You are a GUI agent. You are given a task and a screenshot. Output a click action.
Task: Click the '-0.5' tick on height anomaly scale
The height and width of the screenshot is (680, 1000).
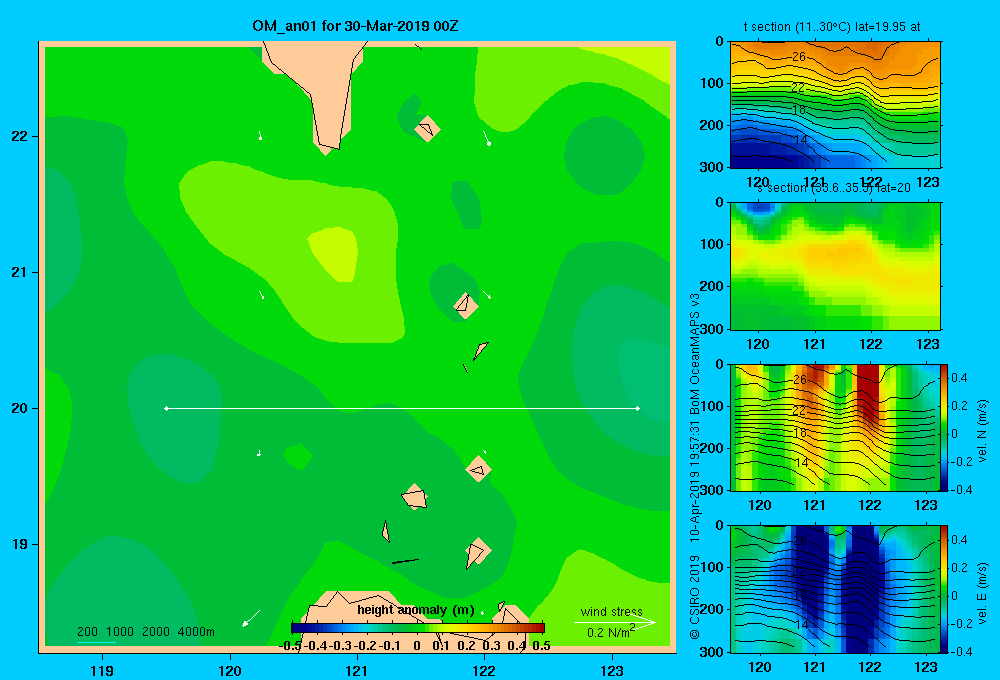(291, 646)
